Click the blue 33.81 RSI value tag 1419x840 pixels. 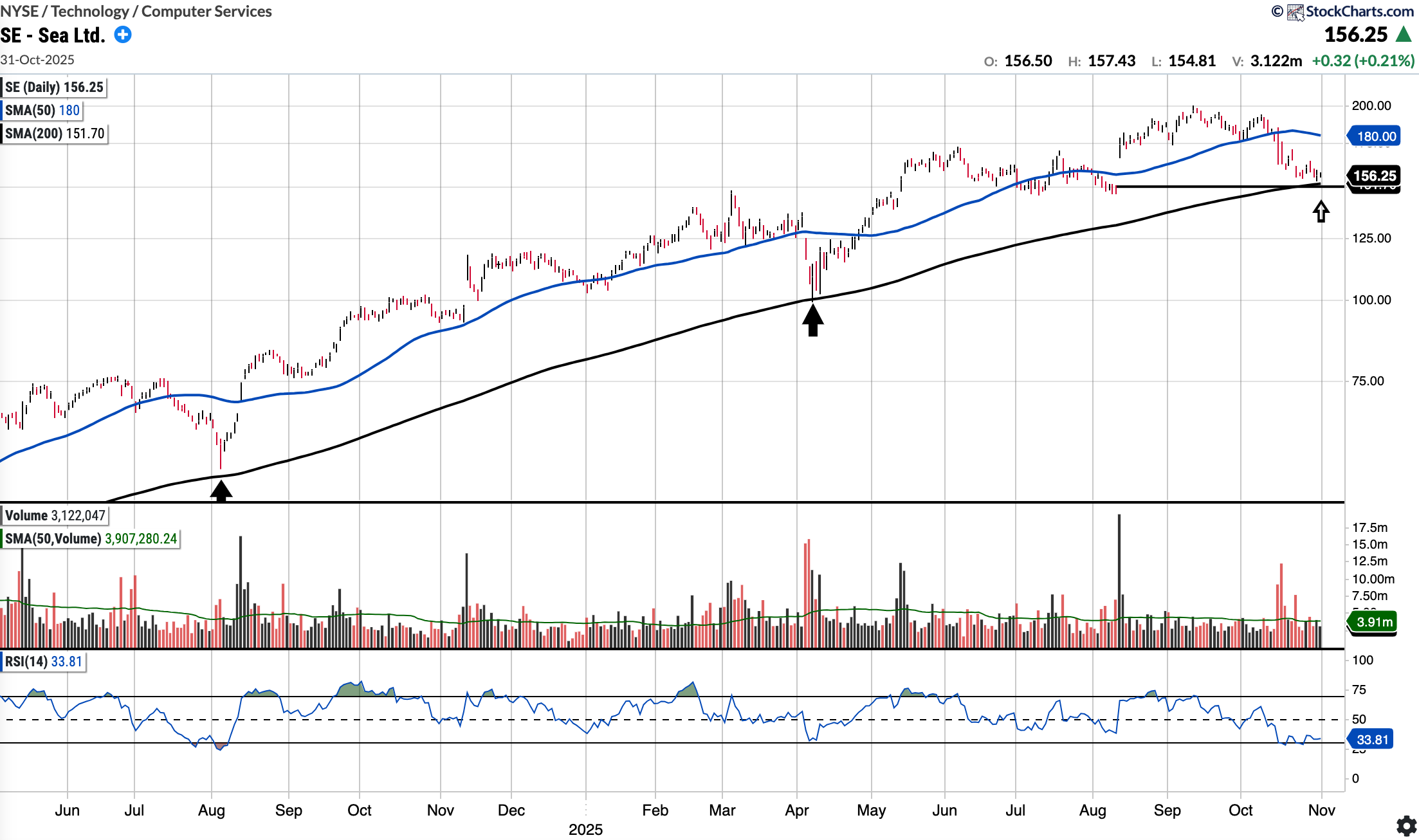pos(1371,740)
